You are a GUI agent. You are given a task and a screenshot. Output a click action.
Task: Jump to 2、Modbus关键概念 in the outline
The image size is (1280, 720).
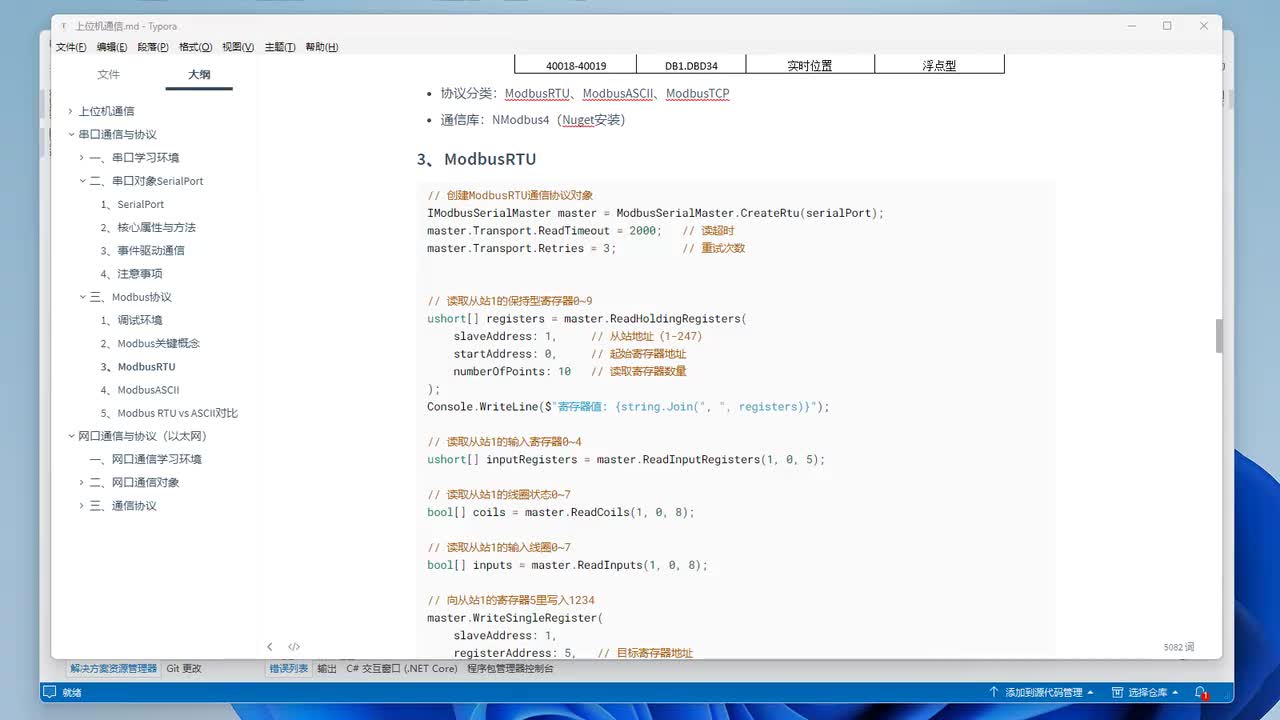150,343
